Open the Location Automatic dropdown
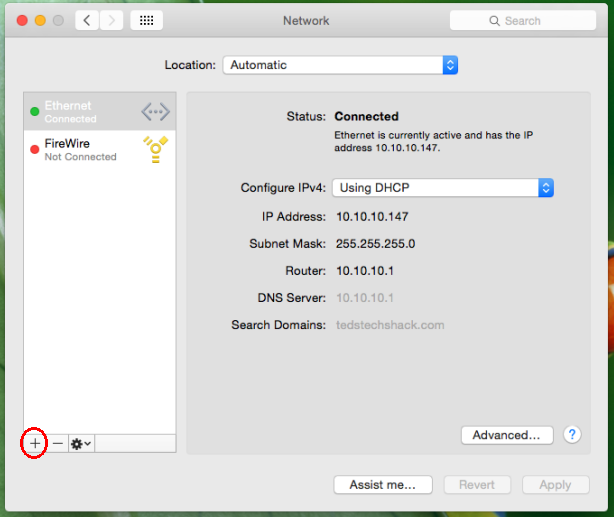 [x=340, y=65]
